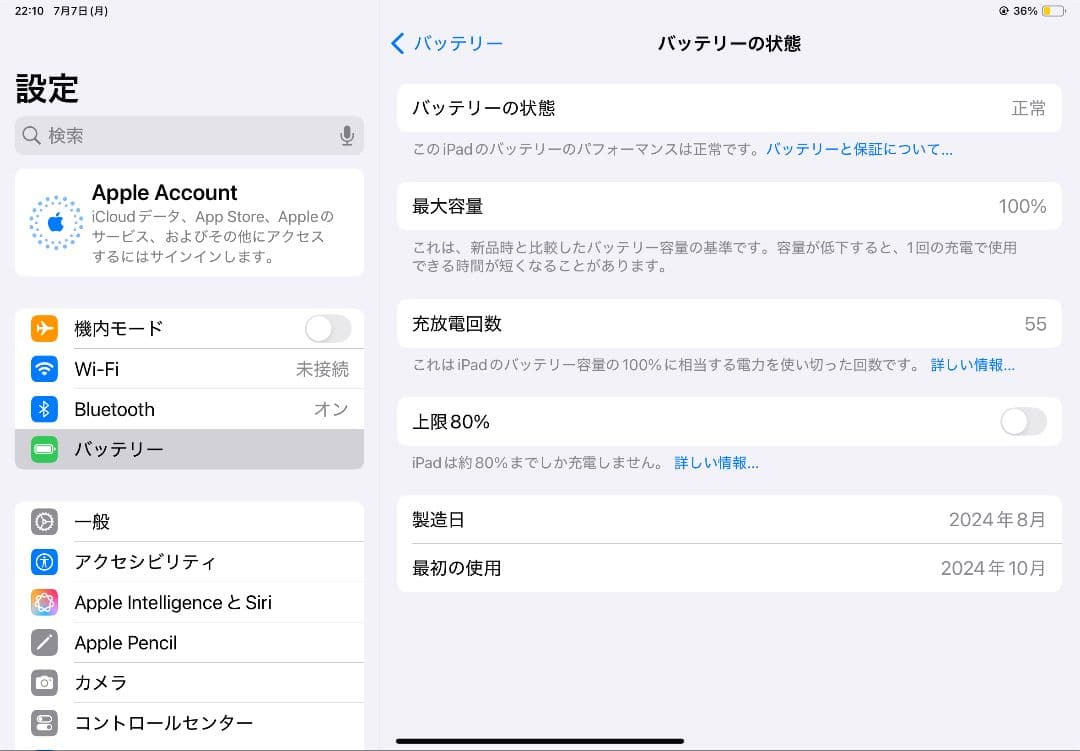This screenshot has width=1080, height=751.
Task: Tap the Apple logo in Apple Account row
Action: (x=56, y=222)
